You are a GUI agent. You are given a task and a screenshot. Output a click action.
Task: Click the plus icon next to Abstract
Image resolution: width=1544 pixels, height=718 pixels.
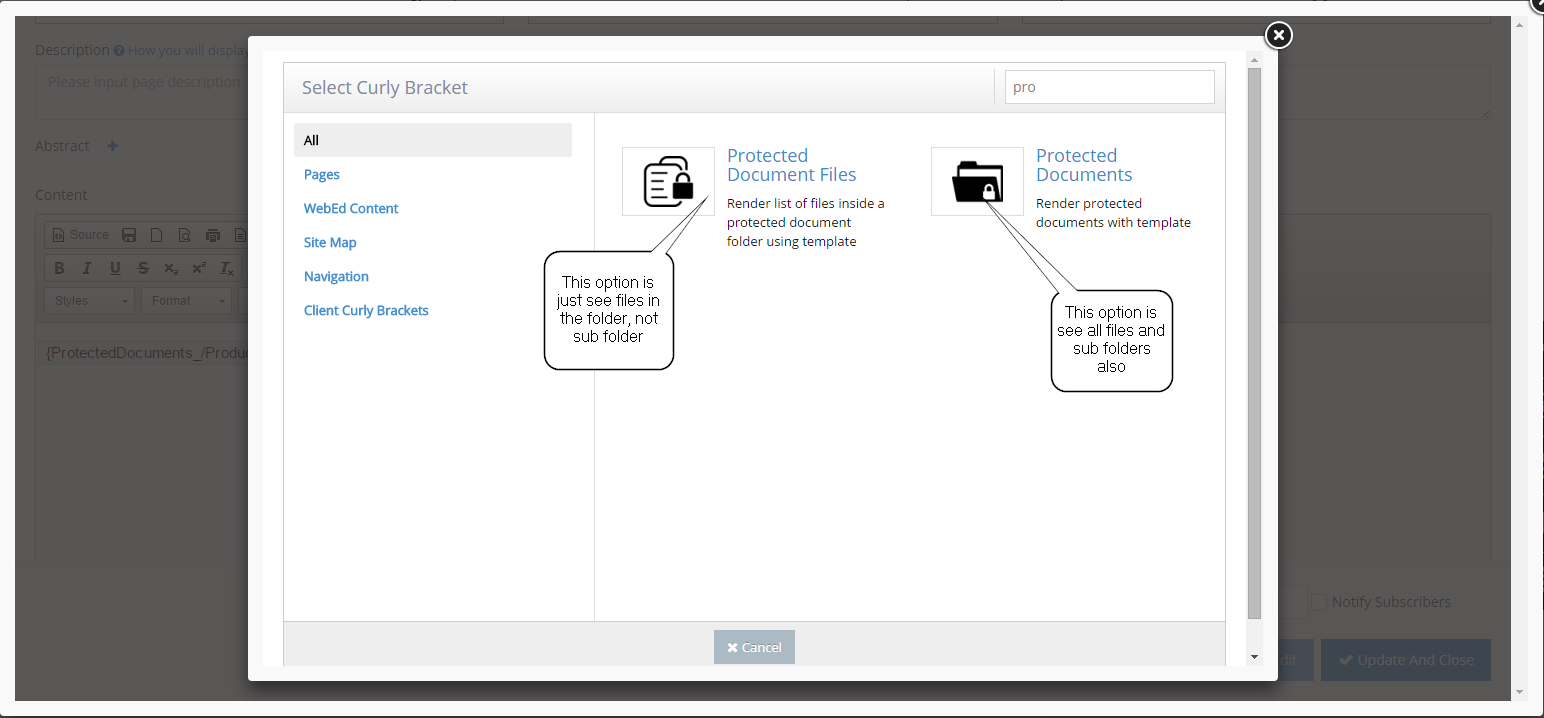tap(113, 146)
